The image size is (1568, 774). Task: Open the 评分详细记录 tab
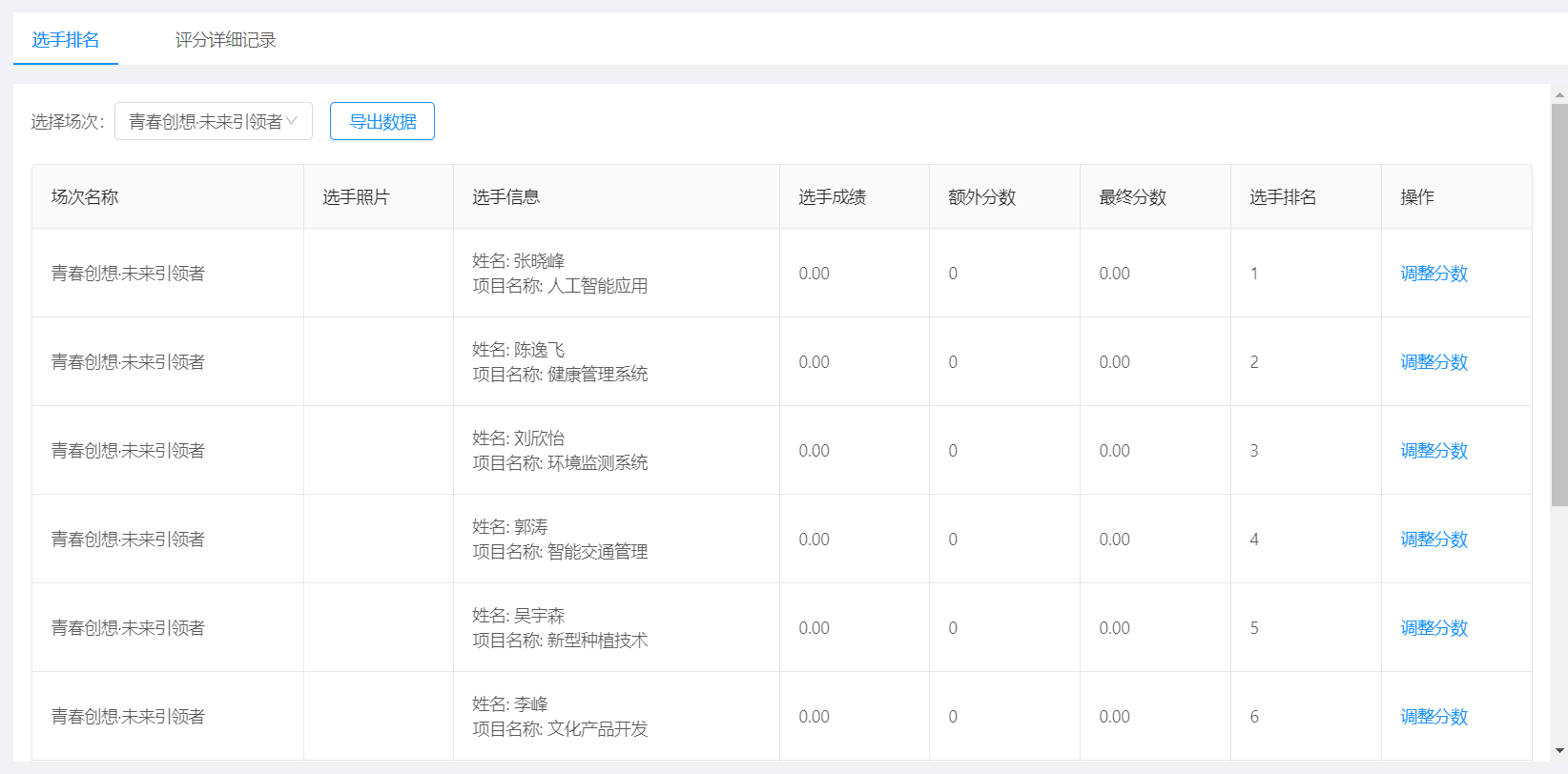coord(225,40)
